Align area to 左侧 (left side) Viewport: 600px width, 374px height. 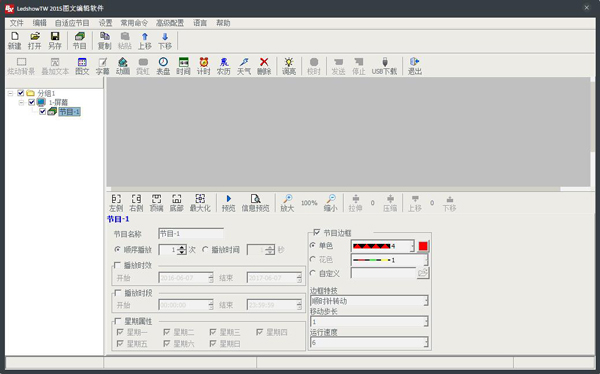click(x=116, y=203)
